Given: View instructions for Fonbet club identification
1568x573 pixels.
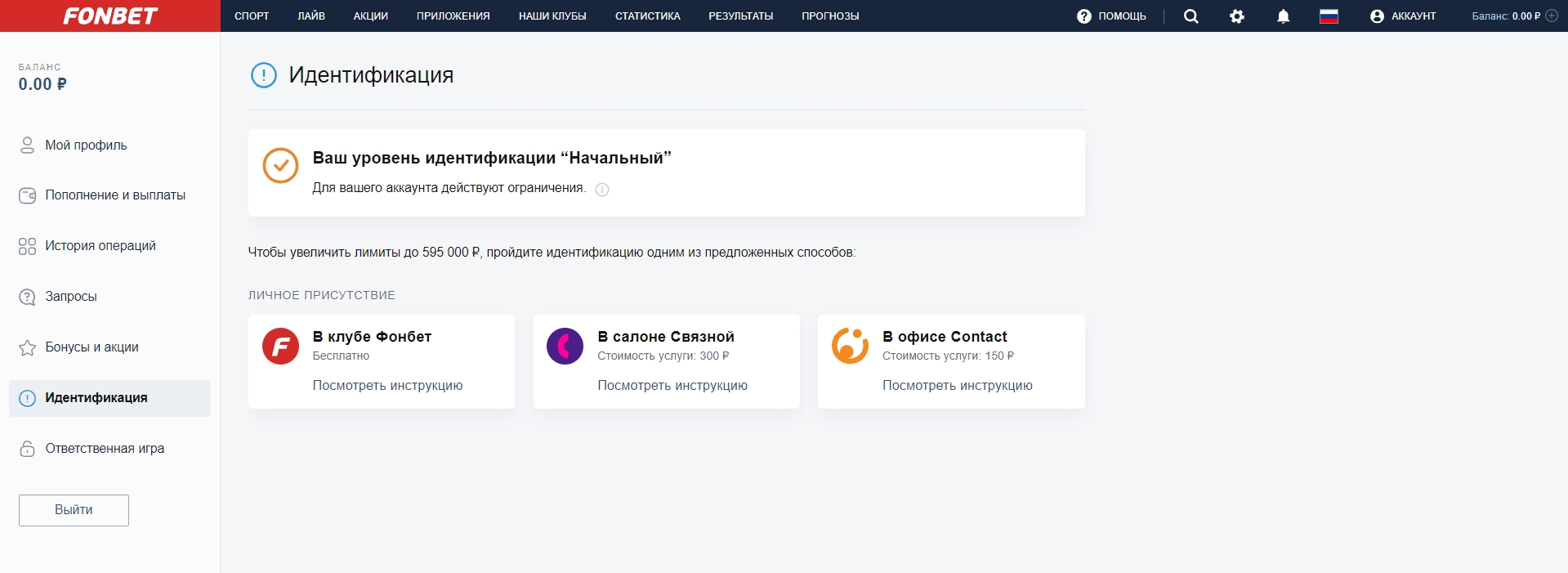Looking at the screenshot, I should (387, 386).
